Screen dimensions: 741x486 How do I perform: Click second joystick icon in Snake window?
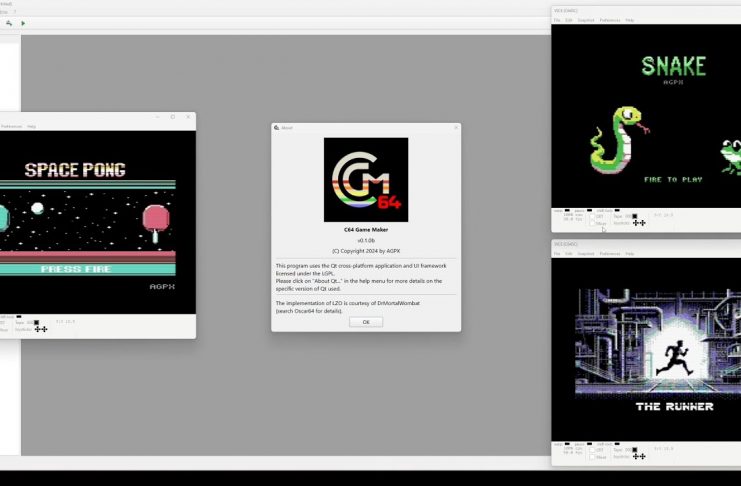click(x=642, y=223)
